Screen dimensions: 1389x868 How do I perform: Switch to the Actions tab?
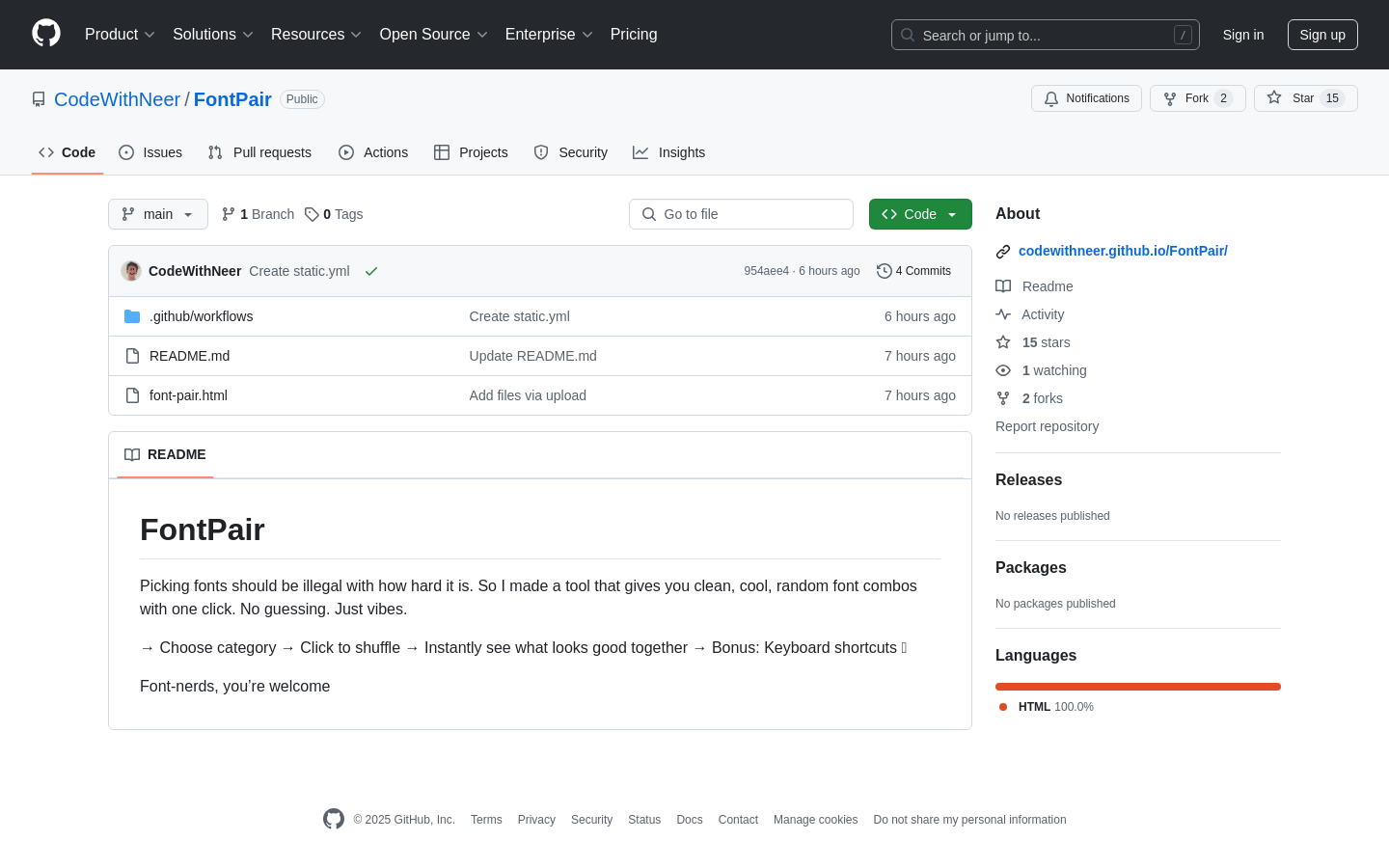[x=373, y=152]
